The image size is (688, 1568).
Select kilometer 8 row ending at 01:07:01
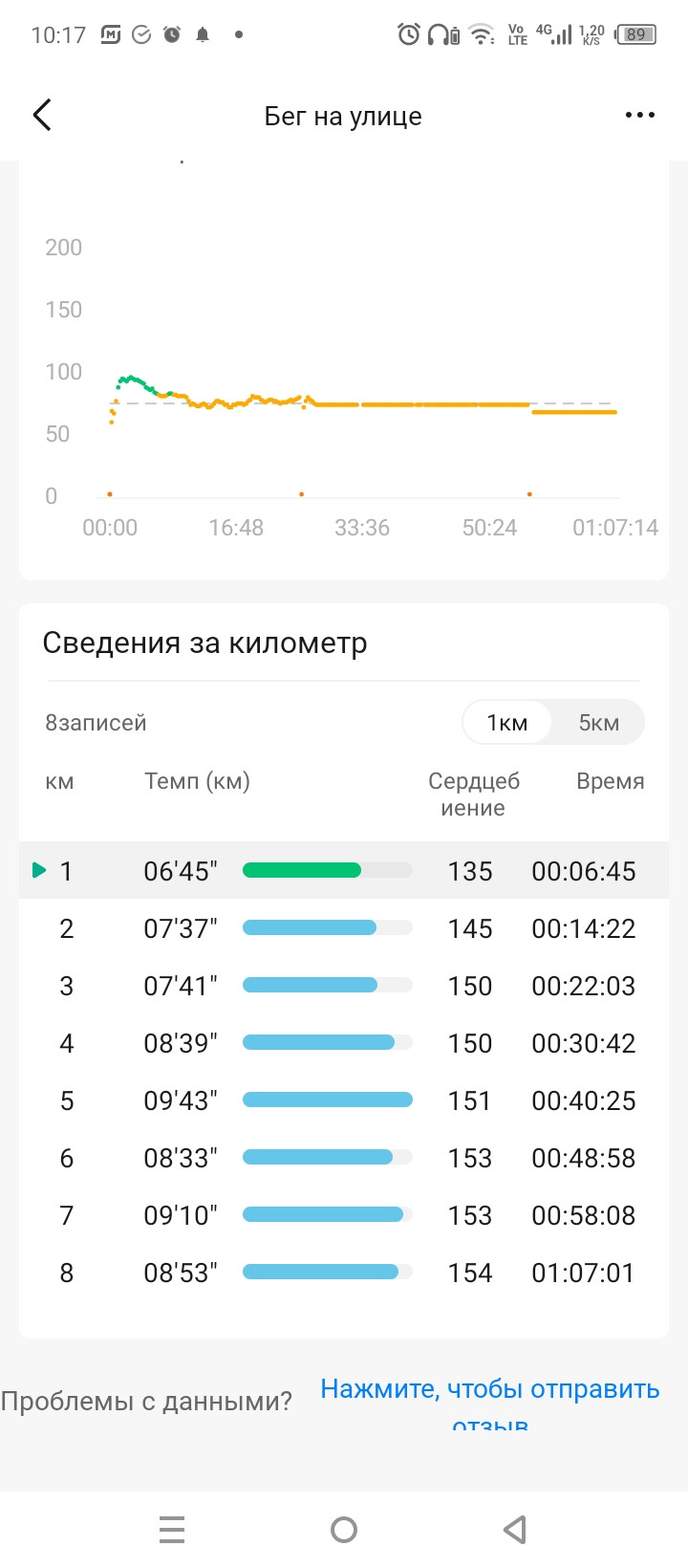(344, 1273)
